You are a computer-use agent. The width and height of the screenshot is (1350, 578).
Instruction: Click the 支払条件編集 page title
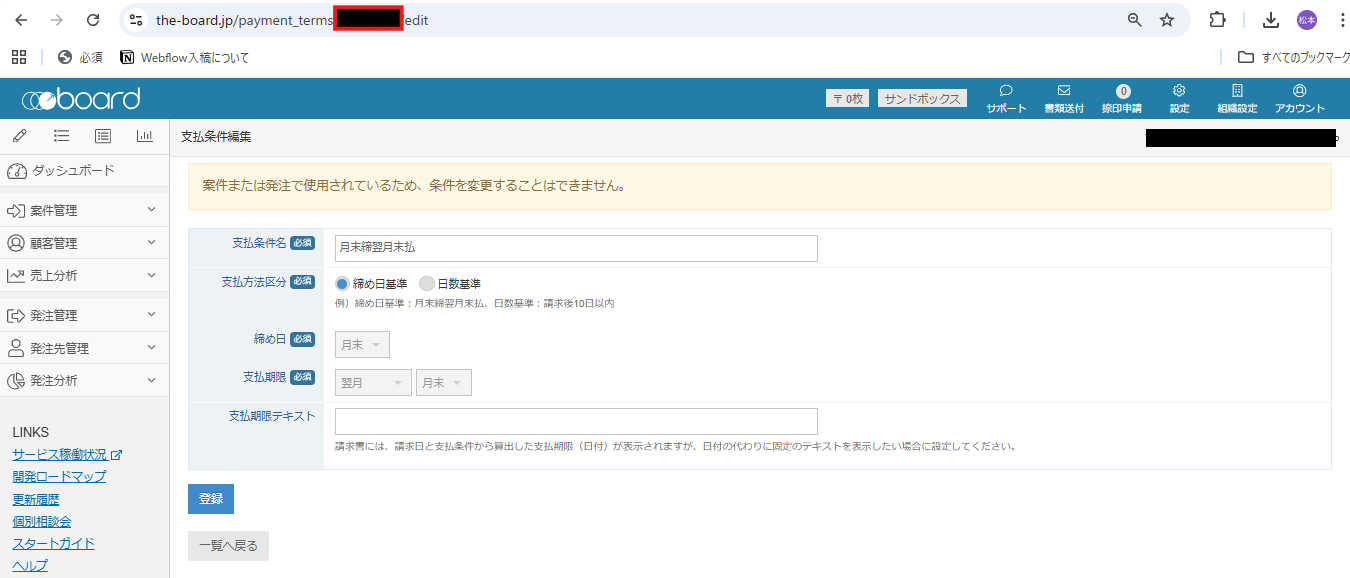click(216, 137)
